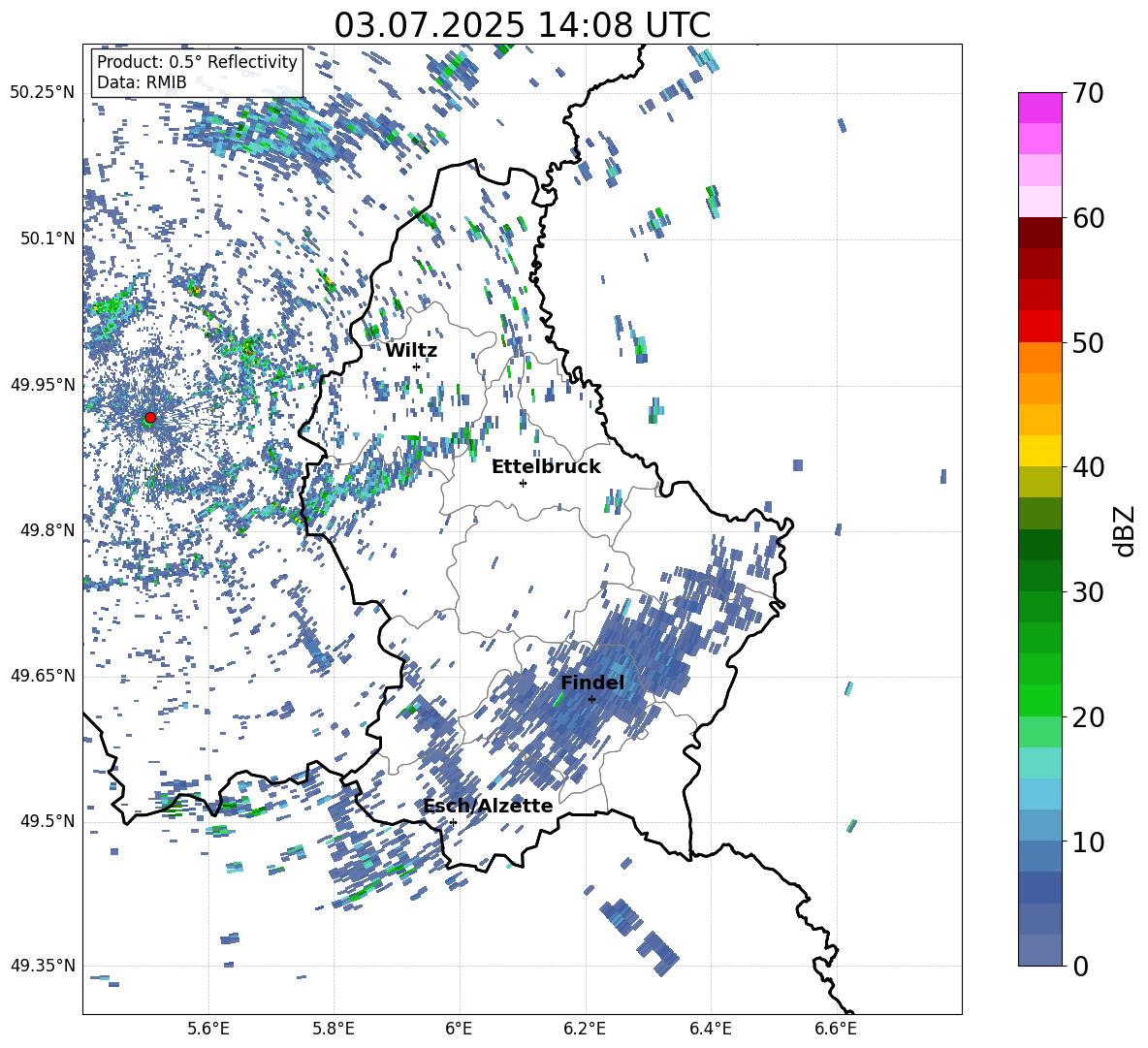This screenshot has width=1148, height=1048.
Task: Click the colorbar tick label 0
Action: click(x=1081, y=966)
